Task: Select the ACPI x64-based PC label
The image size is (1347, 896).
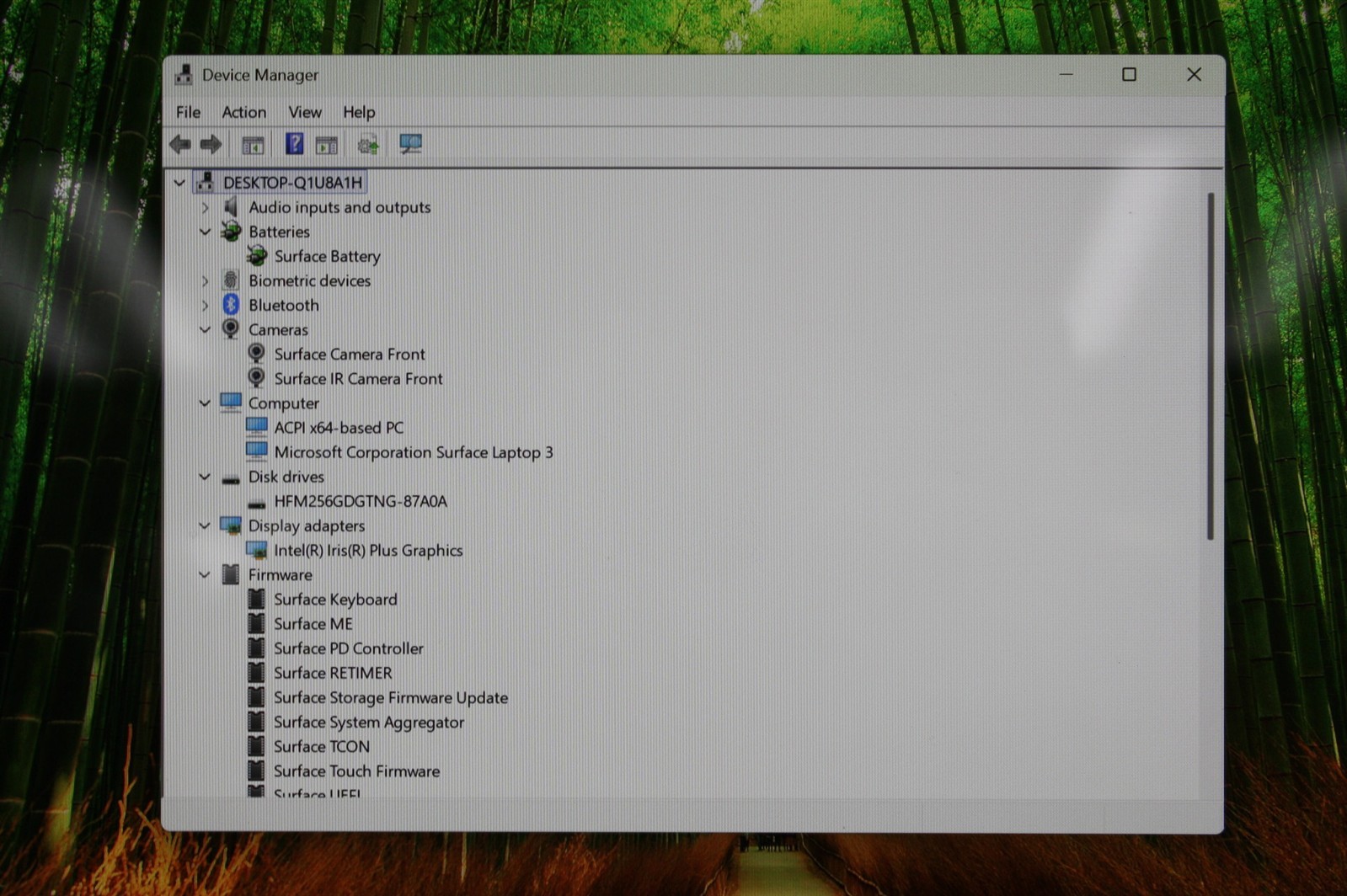Action: click(339, 427)
